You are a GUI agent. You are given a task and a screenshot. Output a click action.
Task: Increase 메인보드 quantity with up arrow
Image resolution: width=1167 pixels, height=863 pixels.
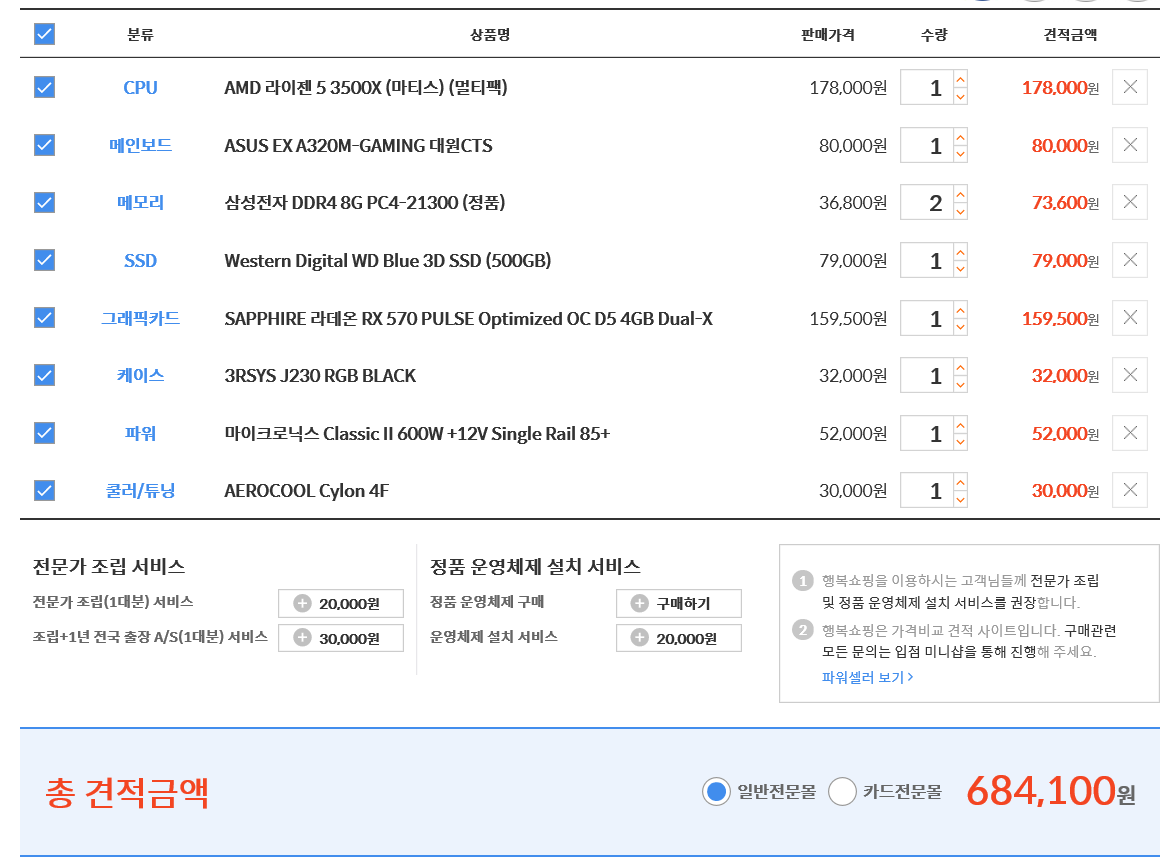click(960, 137)
